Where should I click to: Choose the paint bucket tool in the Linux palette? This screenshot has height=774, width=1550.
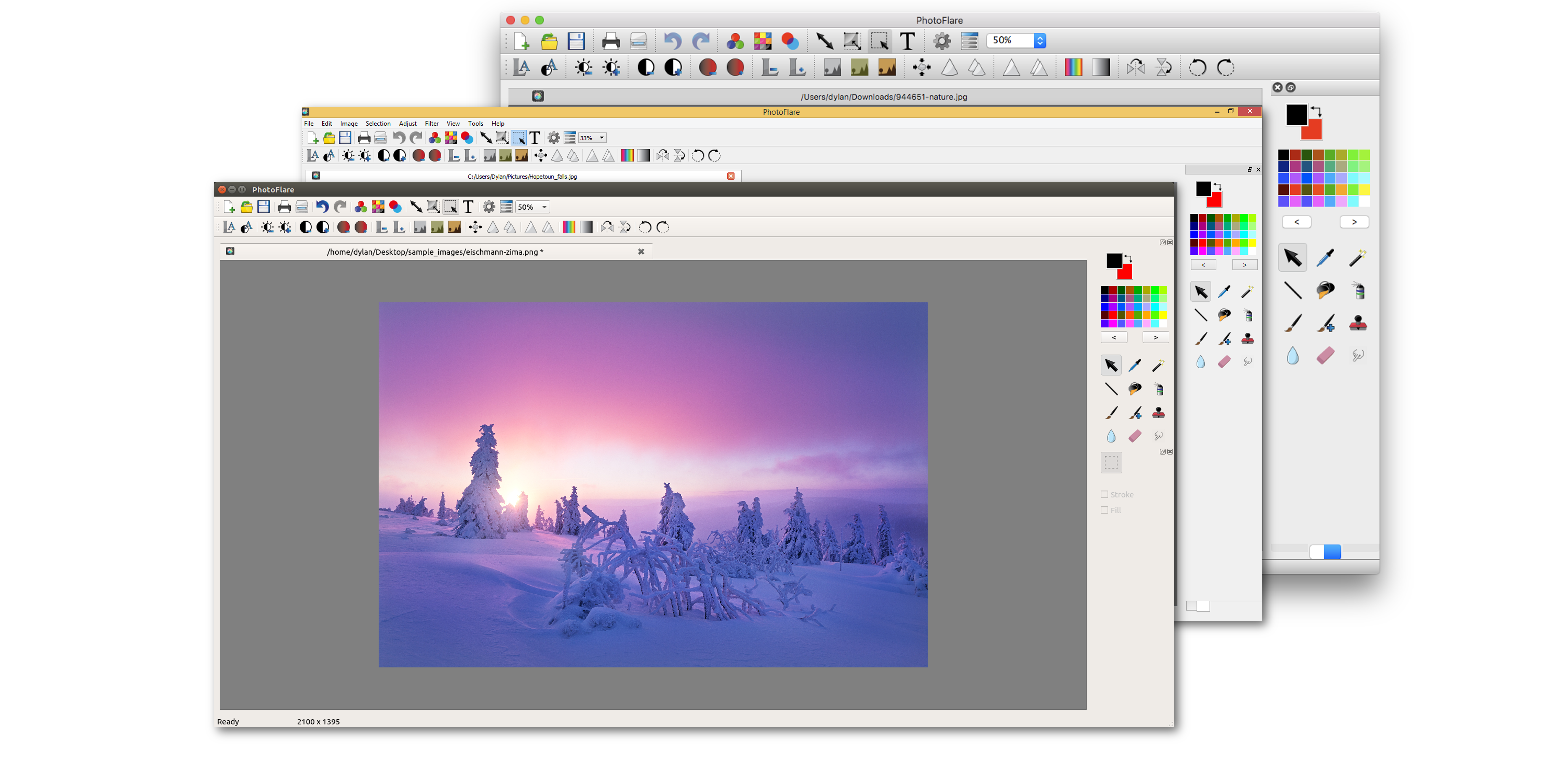(x=1135, y=389)
